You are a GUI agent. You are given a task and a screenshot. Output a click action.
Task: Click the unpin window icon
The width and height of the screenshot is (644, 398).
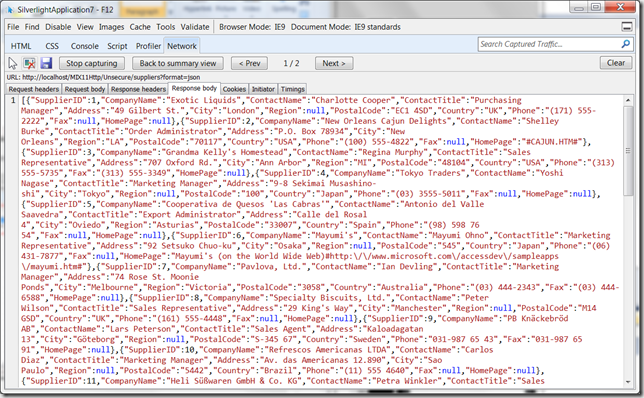pyautogui.click(x=627, y=27)
